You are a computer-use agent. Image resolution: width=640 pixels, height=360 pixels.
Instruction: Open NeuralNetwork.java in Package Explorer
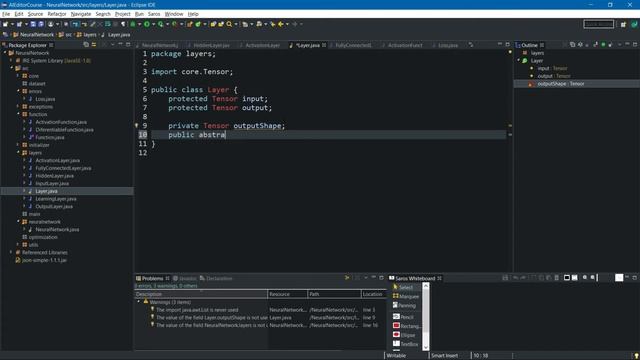[57, 229]
